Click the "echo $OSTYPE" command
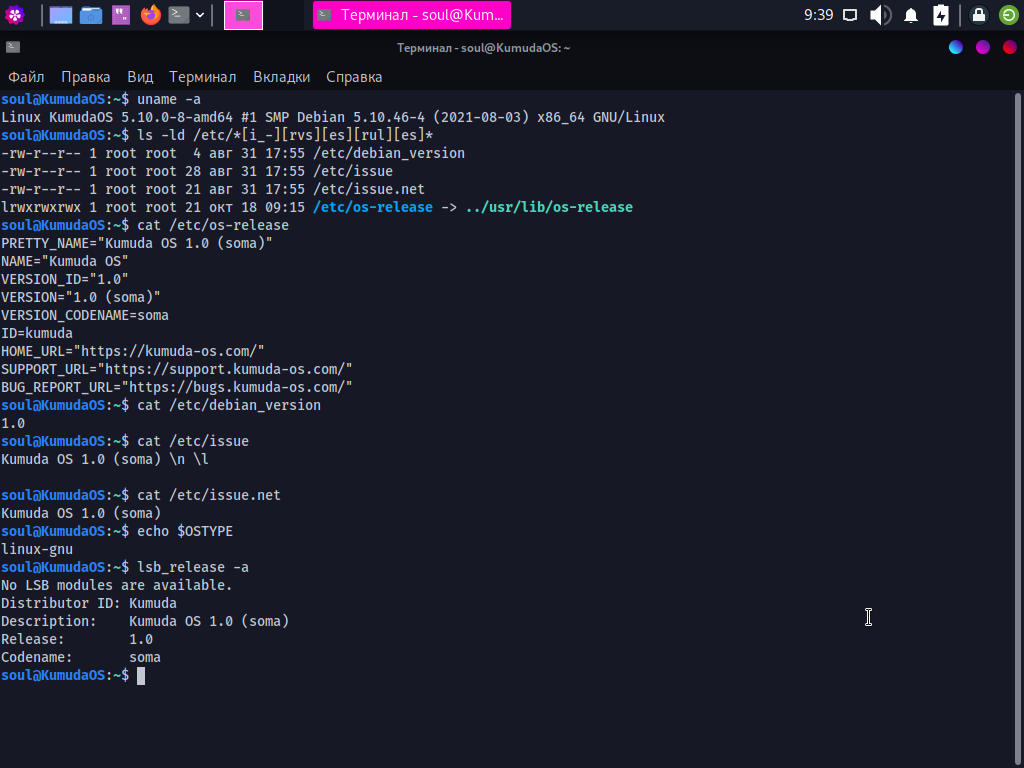The height and width of the screenshot is (768, 1024). coord(185,532)
